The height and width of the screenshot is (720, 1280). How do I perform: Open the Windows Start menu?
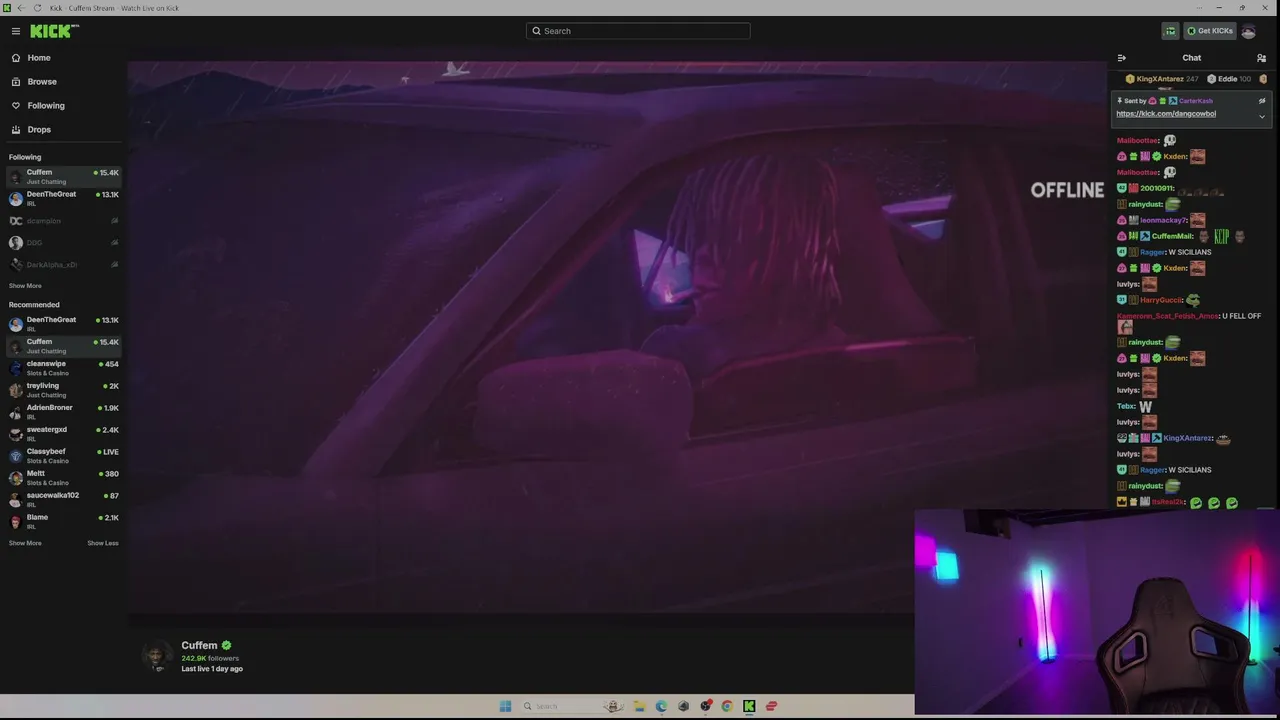click(x=505, y=706)
